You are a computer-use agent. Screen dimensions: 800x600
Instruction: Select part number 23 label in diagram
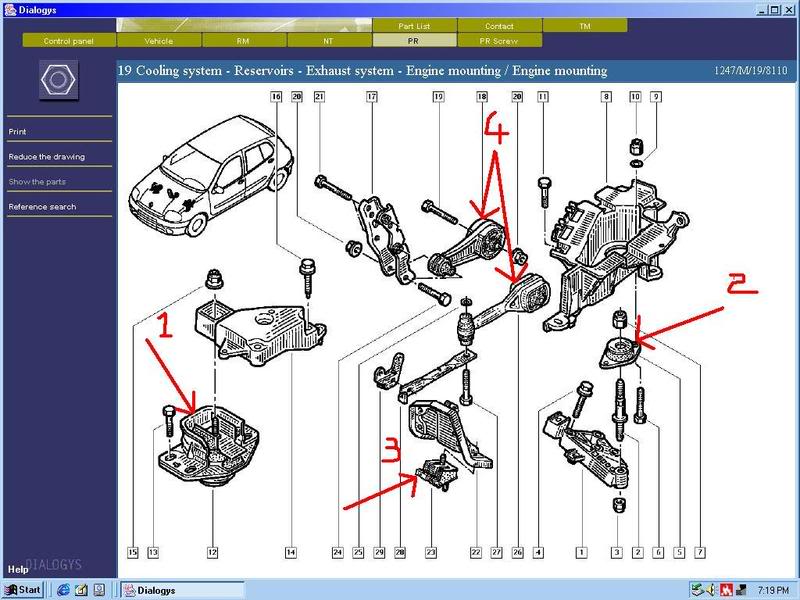click(431, 552)
